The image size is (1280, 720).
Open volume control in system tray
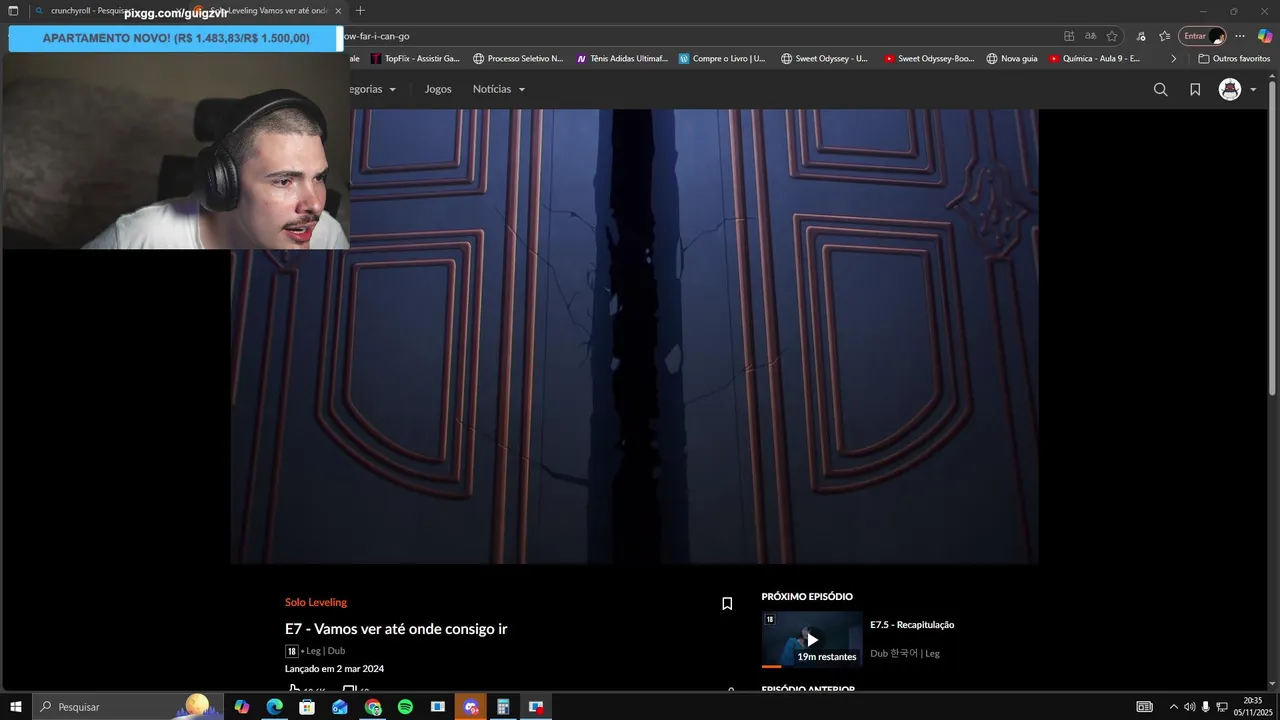click(1189, 707)
